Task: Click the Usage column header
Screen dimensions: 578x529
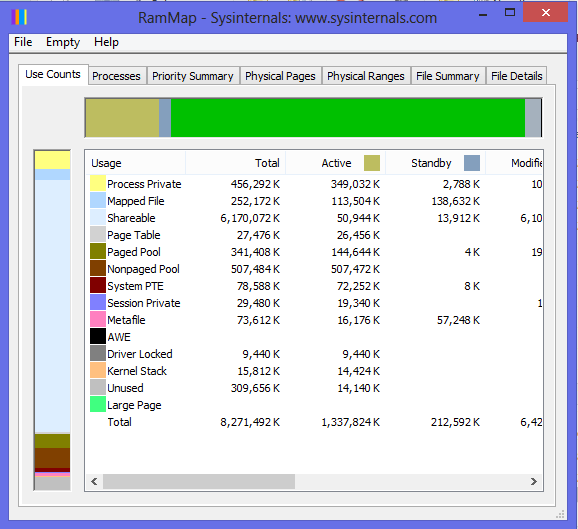Action: click(x=136, y=163)
